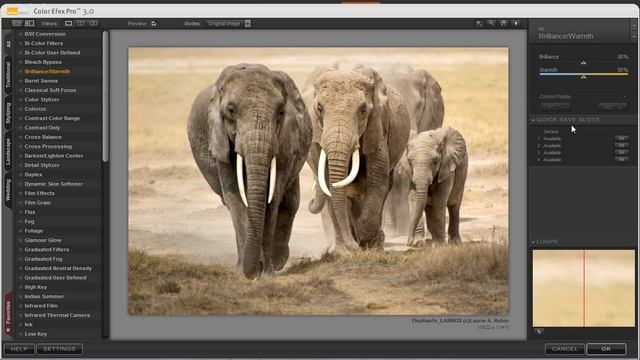Viewport: 640px width, 360px height.
Task: Select the Dynamic Skin Softener filter
Action: pyautogui.click(x=53, y=184)
